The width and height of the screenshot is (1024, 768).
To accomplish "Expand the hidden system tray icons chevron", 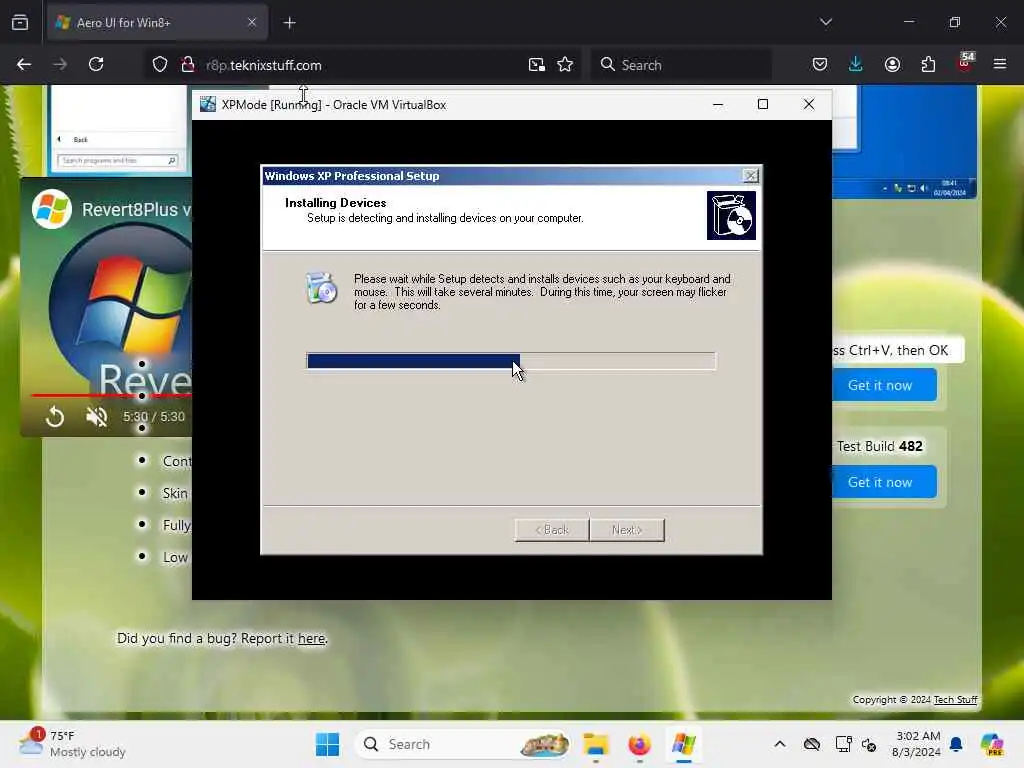I will pos(780,744).
